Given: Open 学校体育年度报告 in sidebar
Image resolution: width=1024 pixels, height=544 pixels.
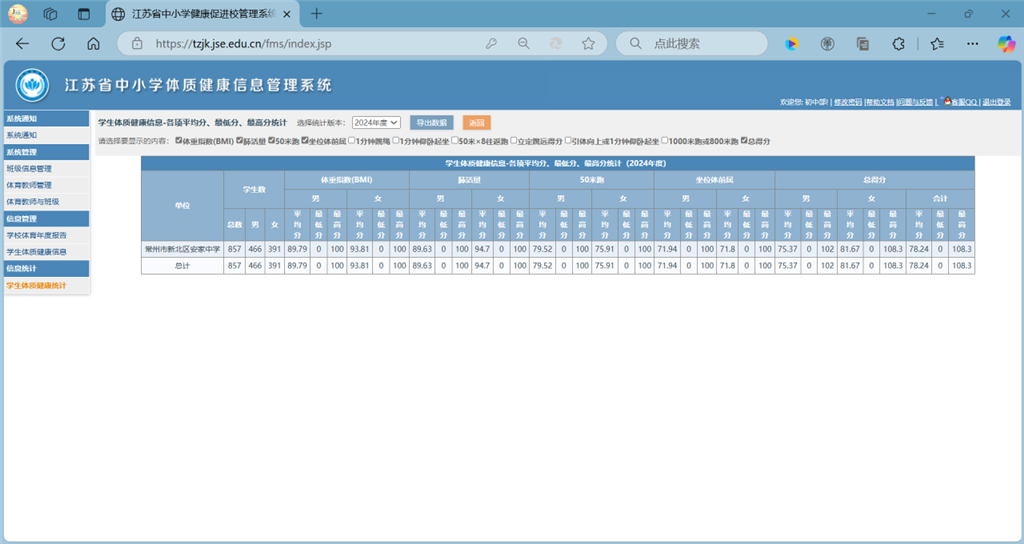Looking at the screenshot, I should coord(47,235).
